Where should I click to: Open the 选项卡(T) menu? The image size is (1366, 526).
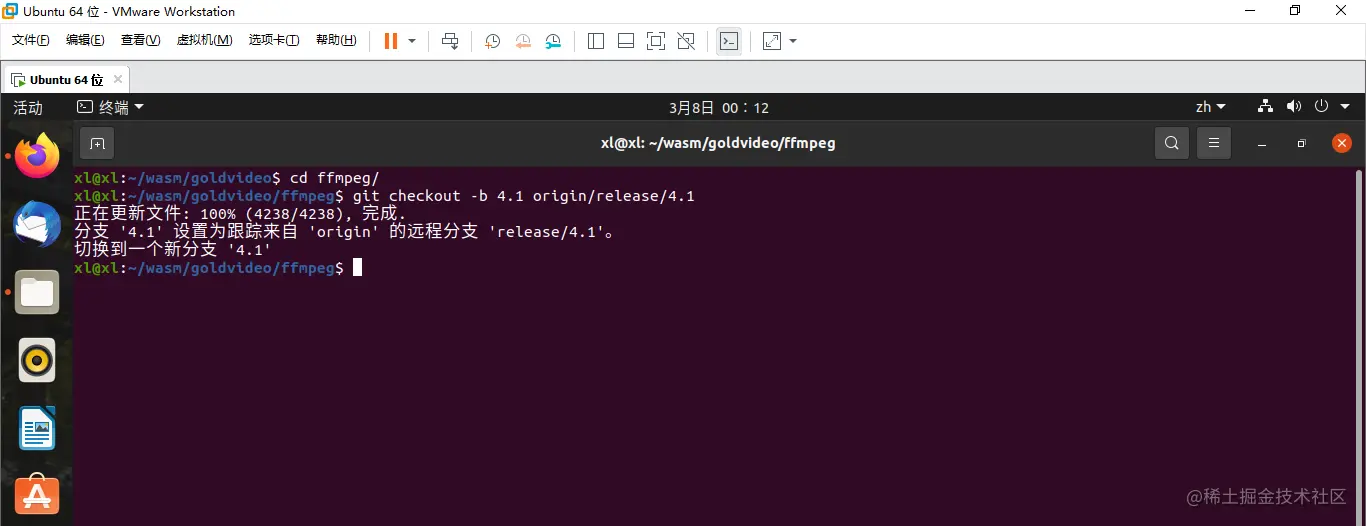[274, 40]
